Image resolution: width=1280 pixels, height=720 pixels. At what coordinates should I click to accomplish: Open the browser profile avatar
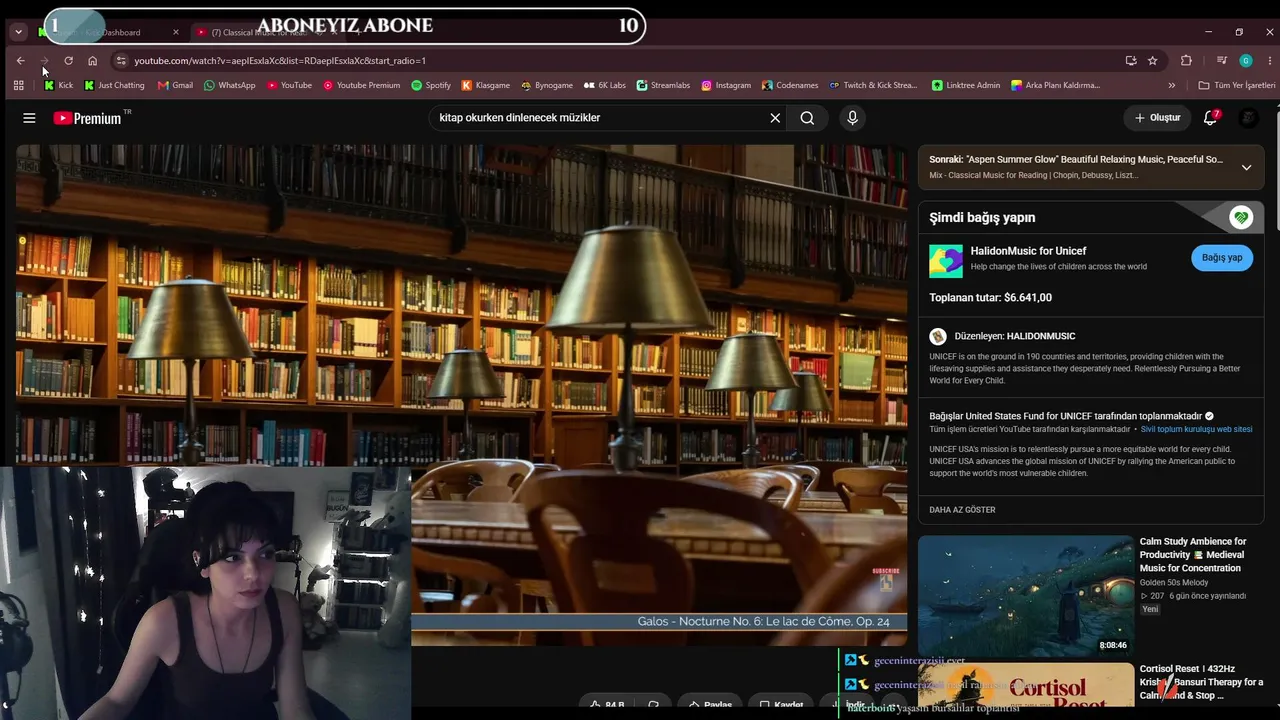click(x=1246, y=60)
